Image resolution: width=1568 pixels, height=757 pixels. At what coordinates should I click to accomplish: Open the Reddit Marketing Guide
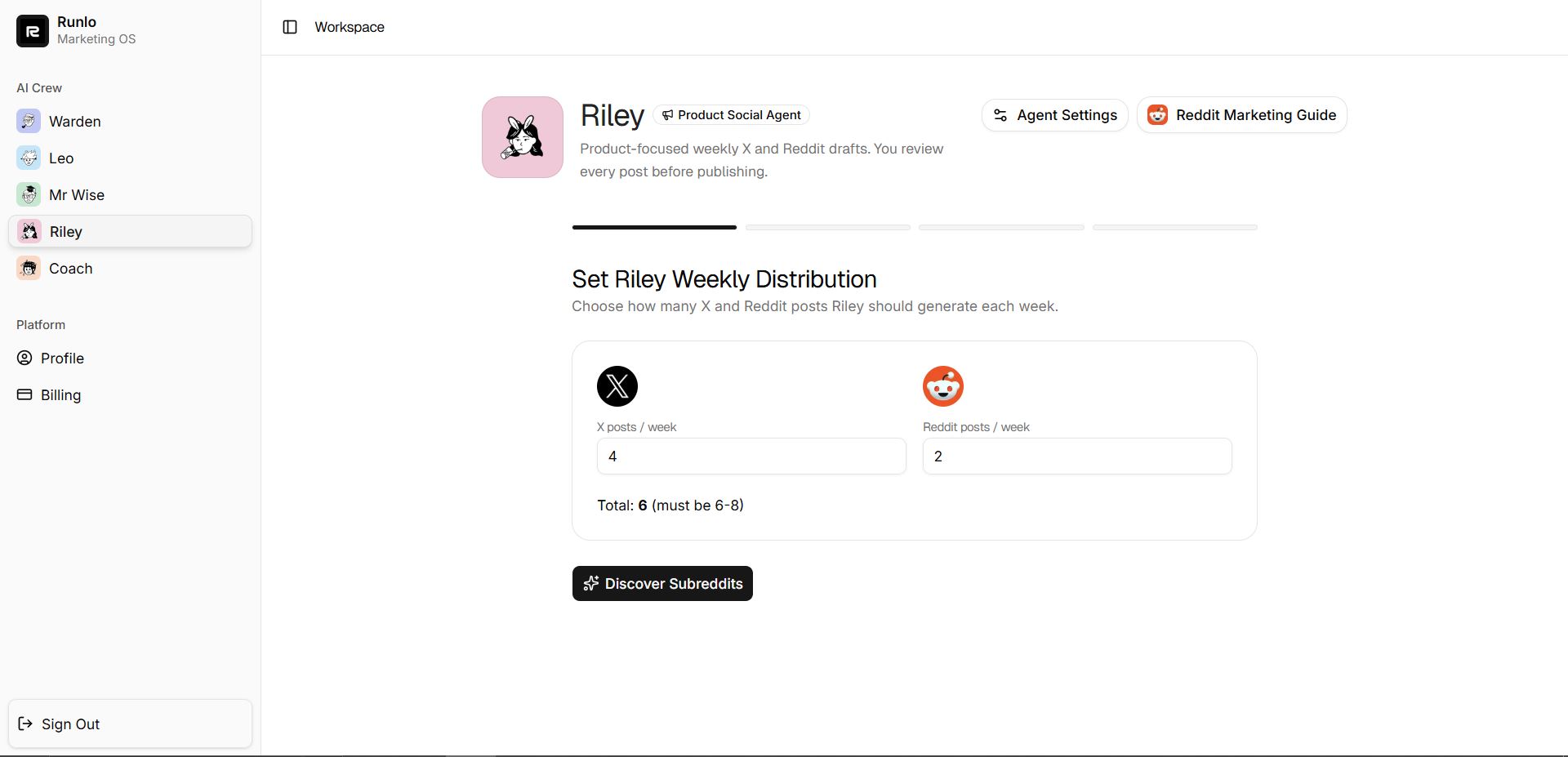pos(1241,115)
